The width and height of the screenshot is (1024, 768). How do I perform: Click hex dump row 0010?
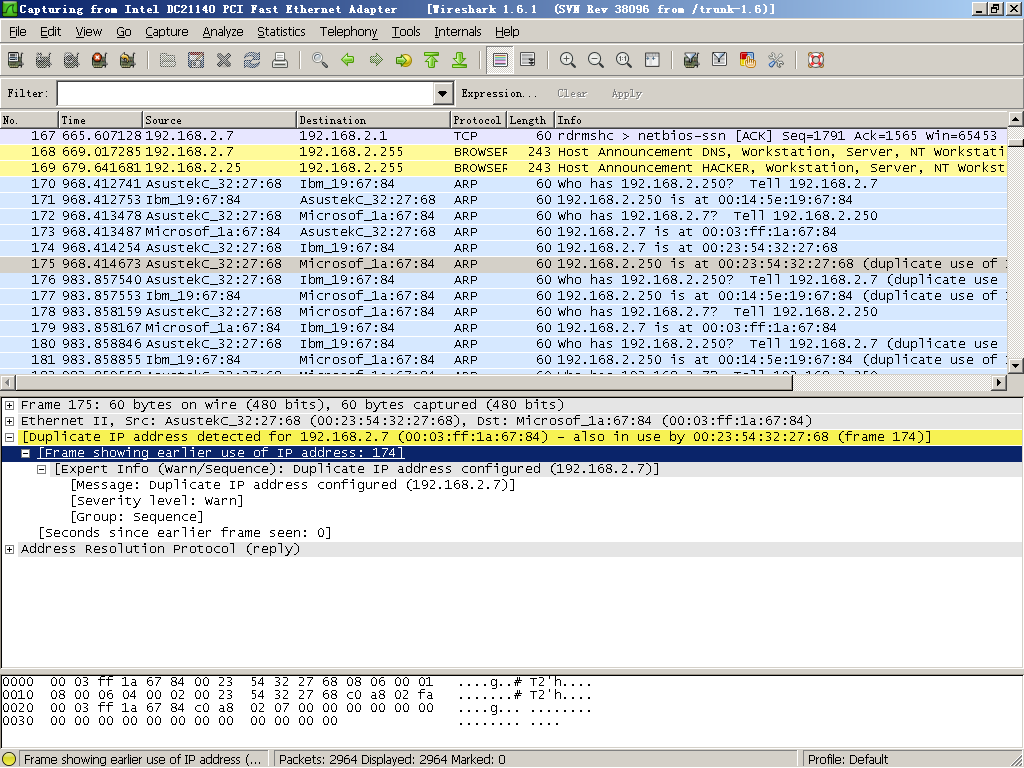point(297,695)
